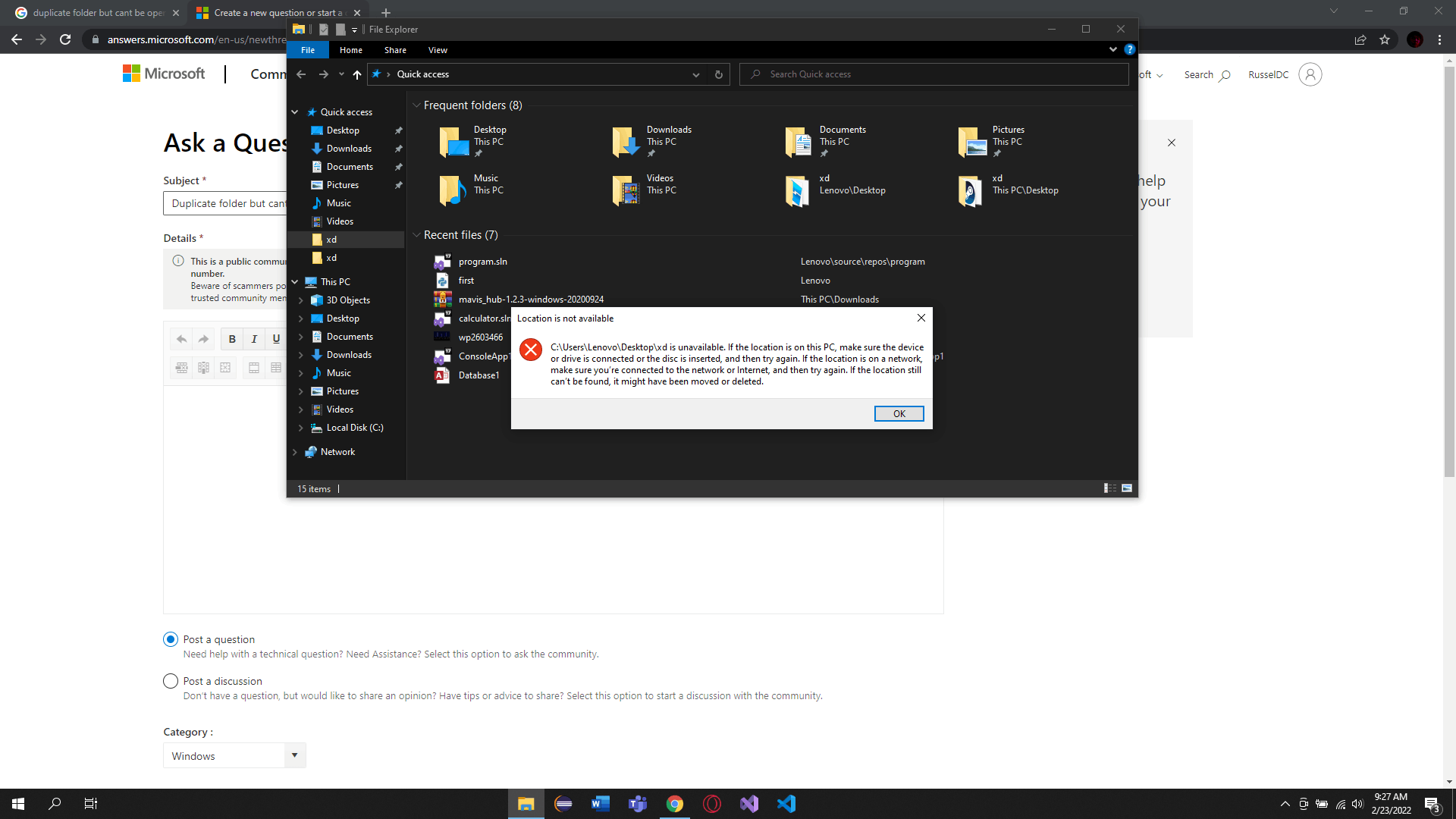Collapse the Recent files group

click(416, 235)
